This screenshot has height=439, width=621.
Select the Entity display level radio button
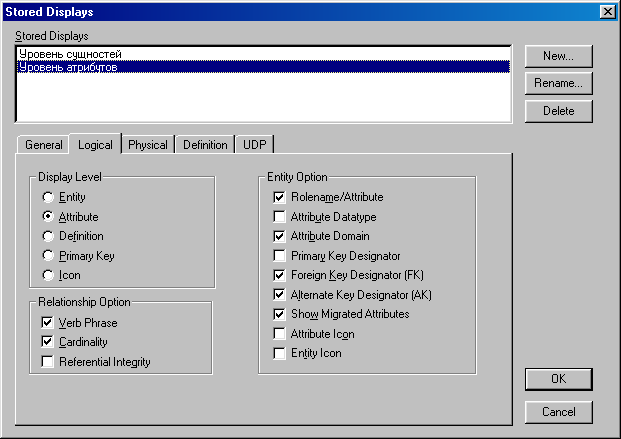point(48,197)
